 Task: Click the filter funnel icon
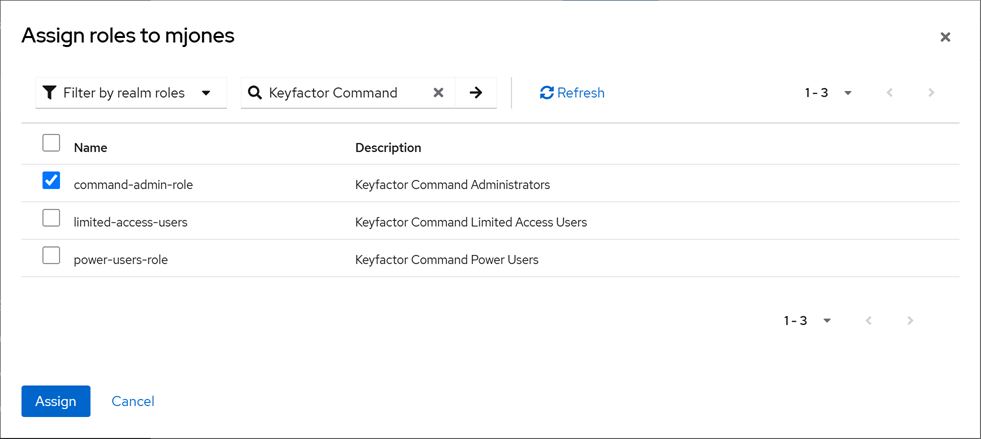49,93
